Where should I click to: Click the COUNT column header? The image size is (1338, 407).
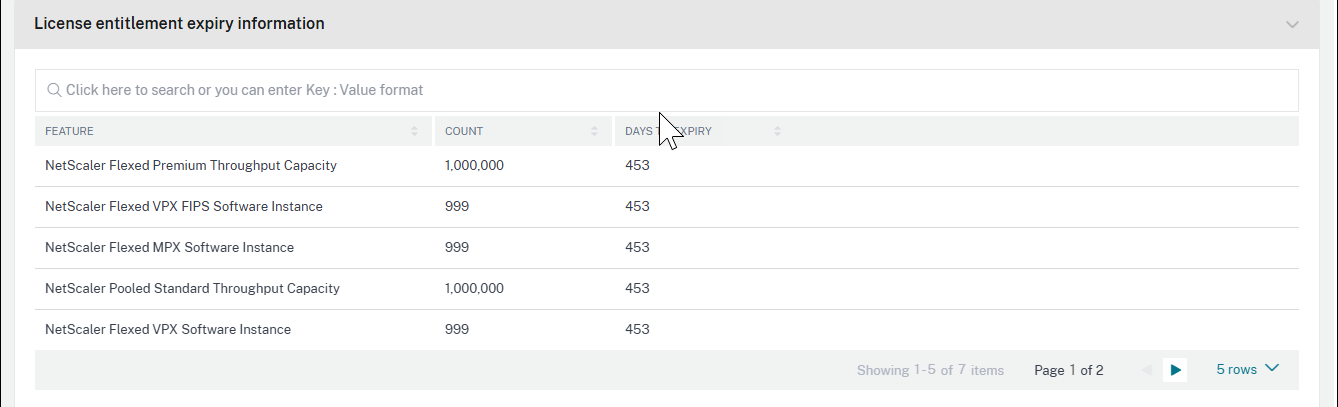[464, 131]
